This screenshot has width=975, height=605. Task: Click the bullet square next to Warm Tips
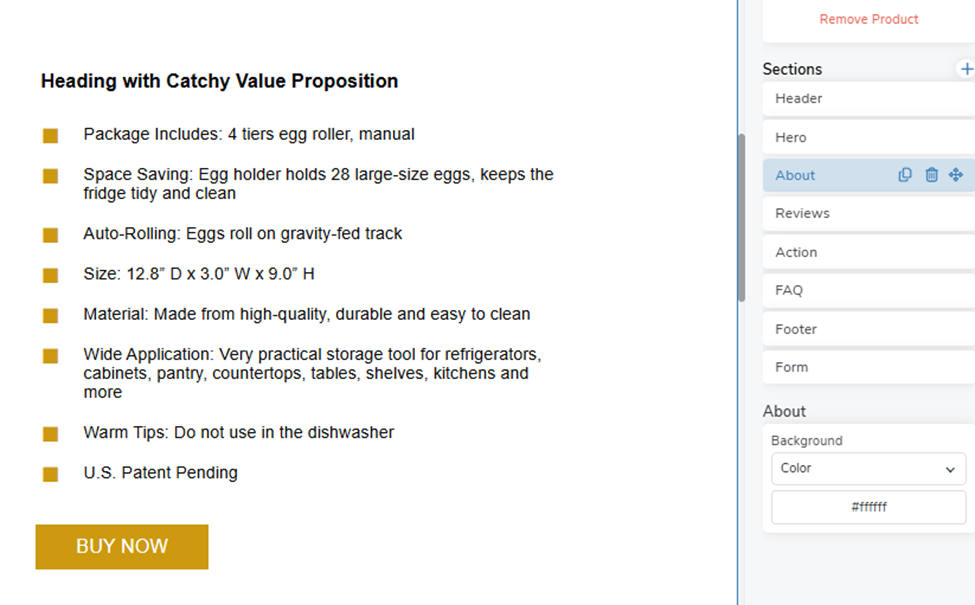click(x=51, y=434)
